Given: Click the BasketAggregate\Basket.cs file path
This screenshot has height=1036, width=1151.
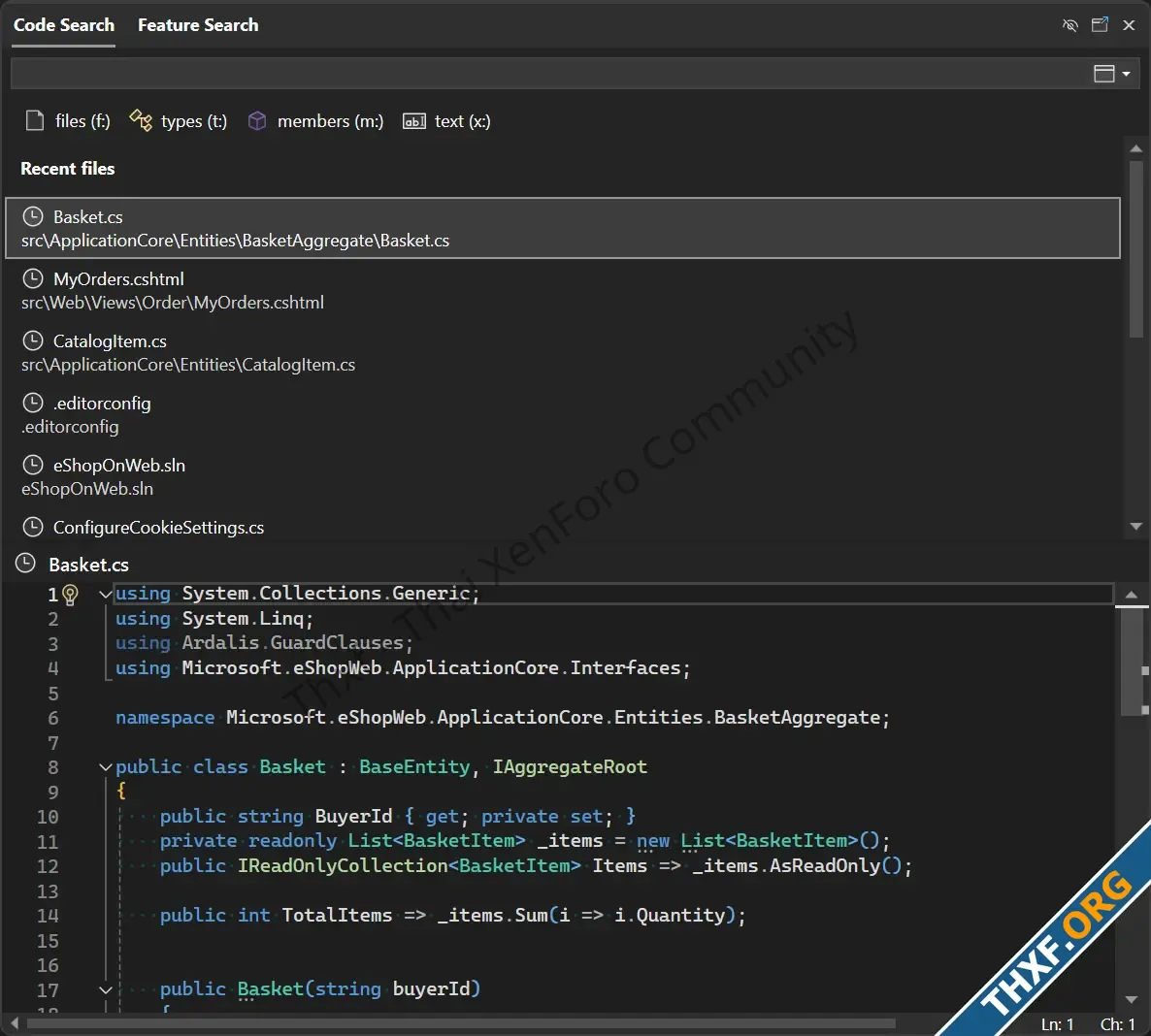Looking at the screenshot, I should click(235, 241).
